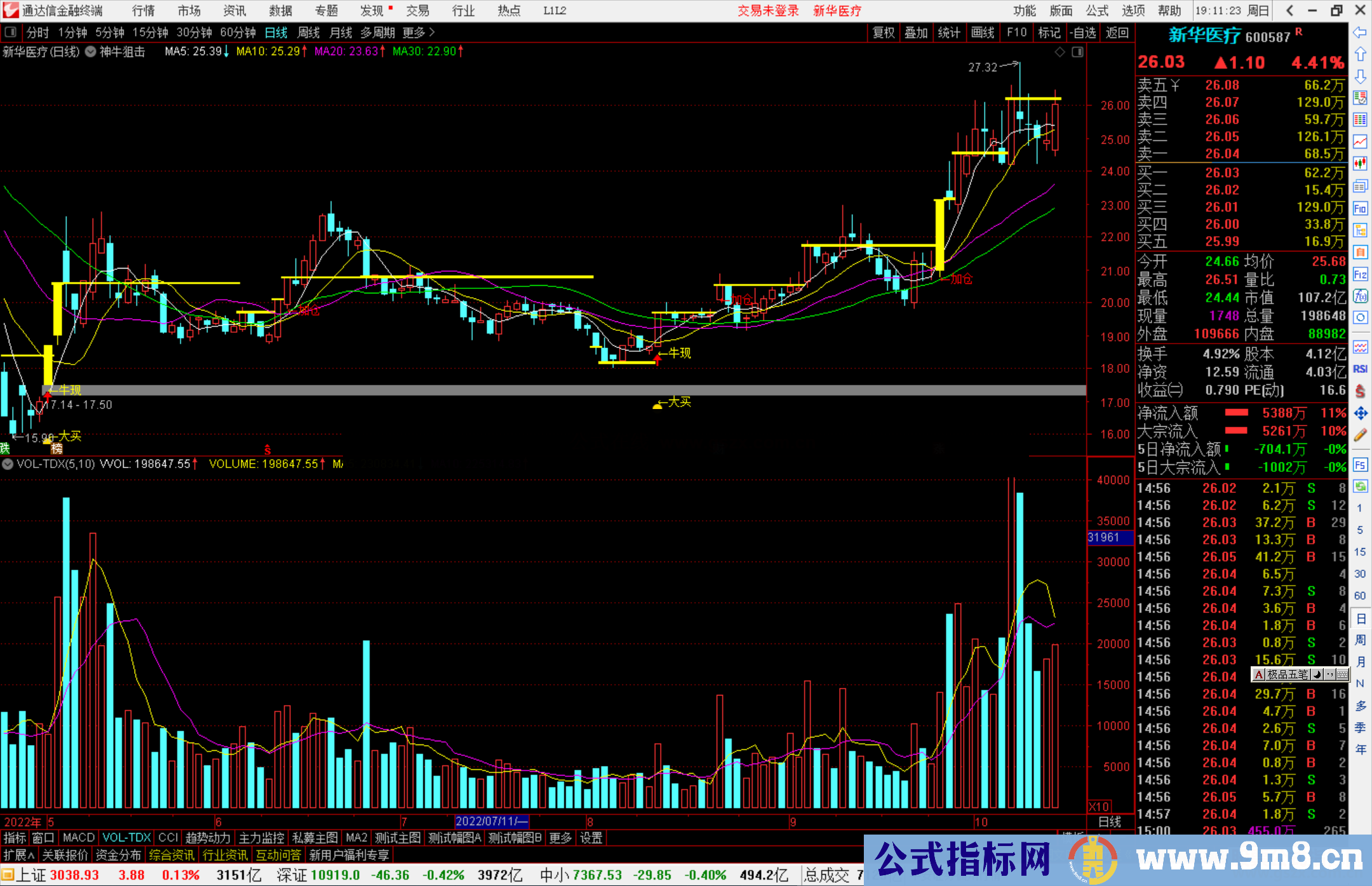
Task: Toggle 神牛狙击 indicator round button
Action: [x=91, y=52]
